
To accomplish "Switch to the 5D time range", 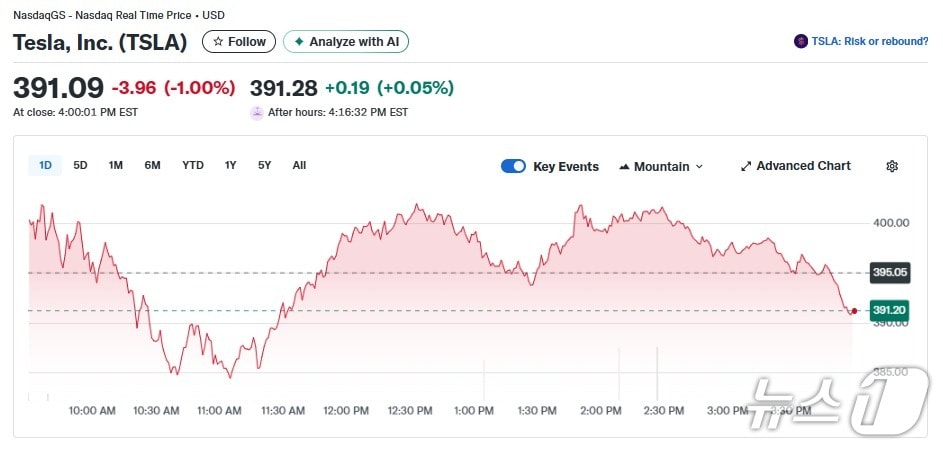I will point(81,165).
